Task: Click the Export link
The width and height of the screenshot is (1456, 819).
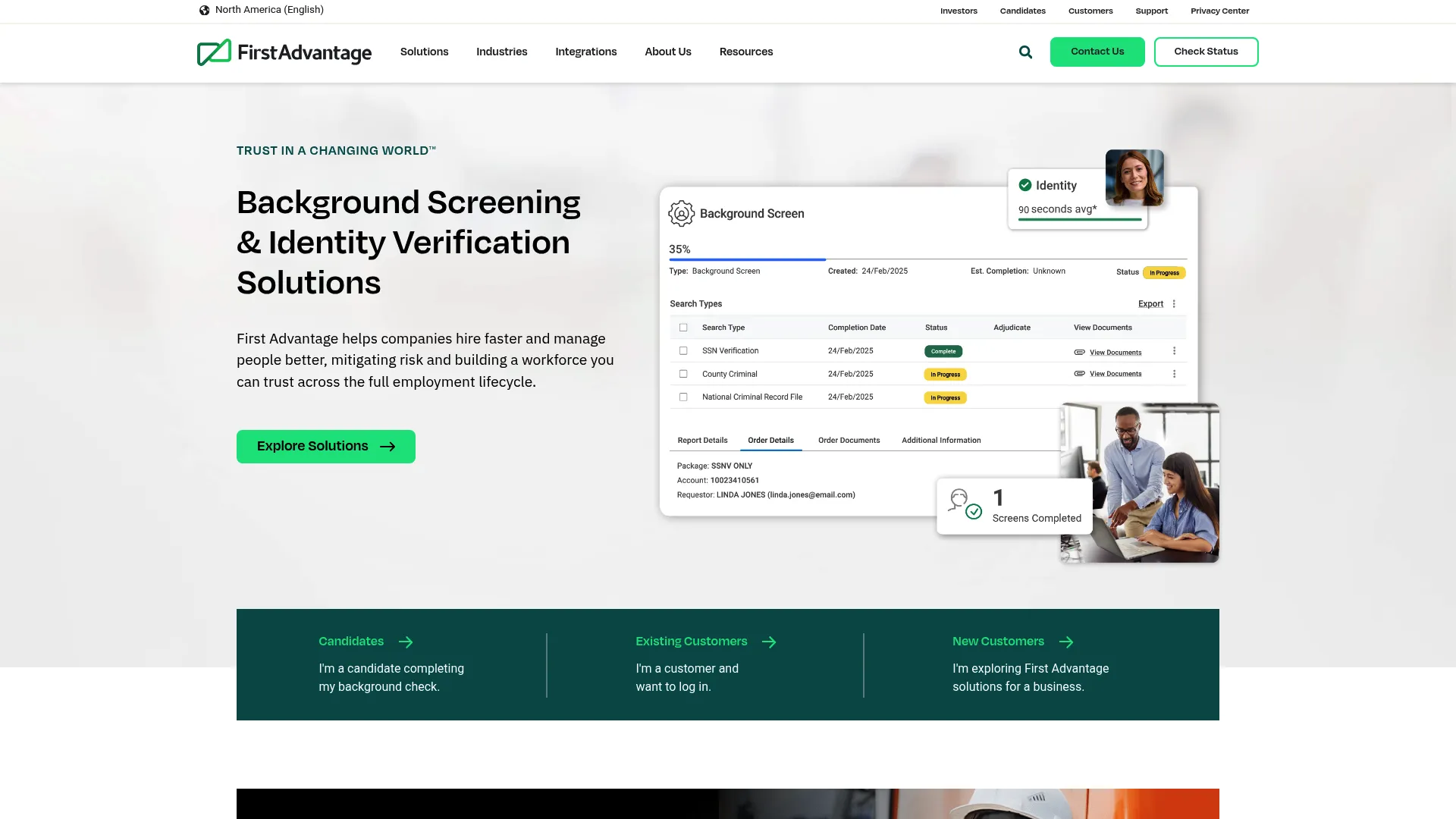Action: click(x=1150, y=304)
